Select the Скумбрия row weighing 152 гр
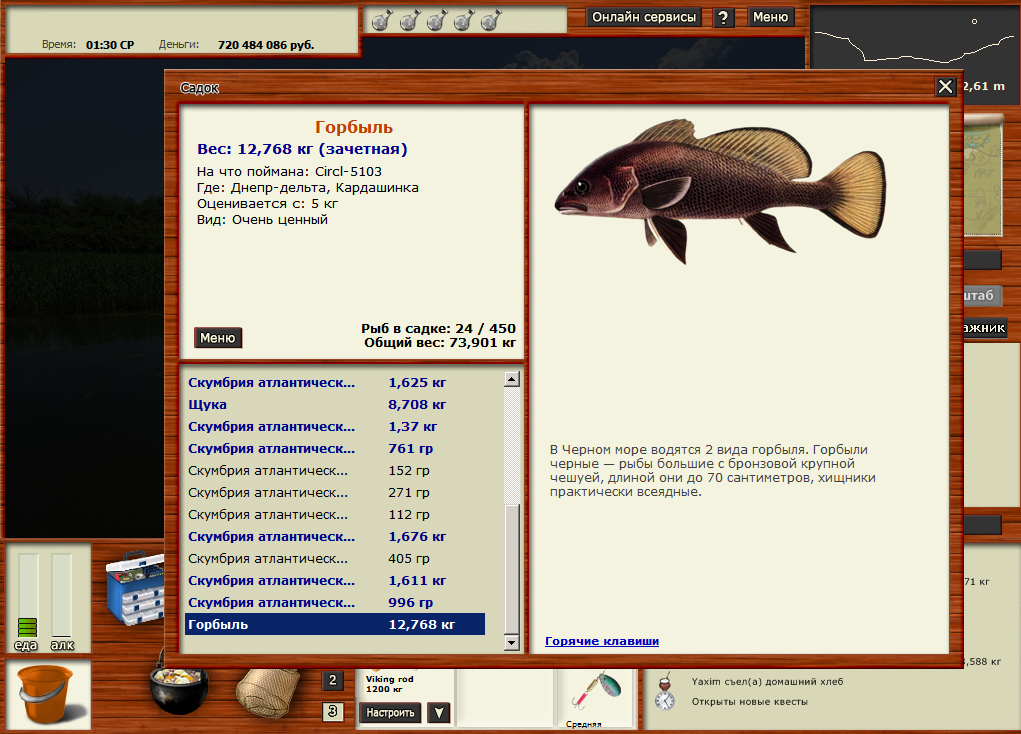 click(x=335, y=471)
